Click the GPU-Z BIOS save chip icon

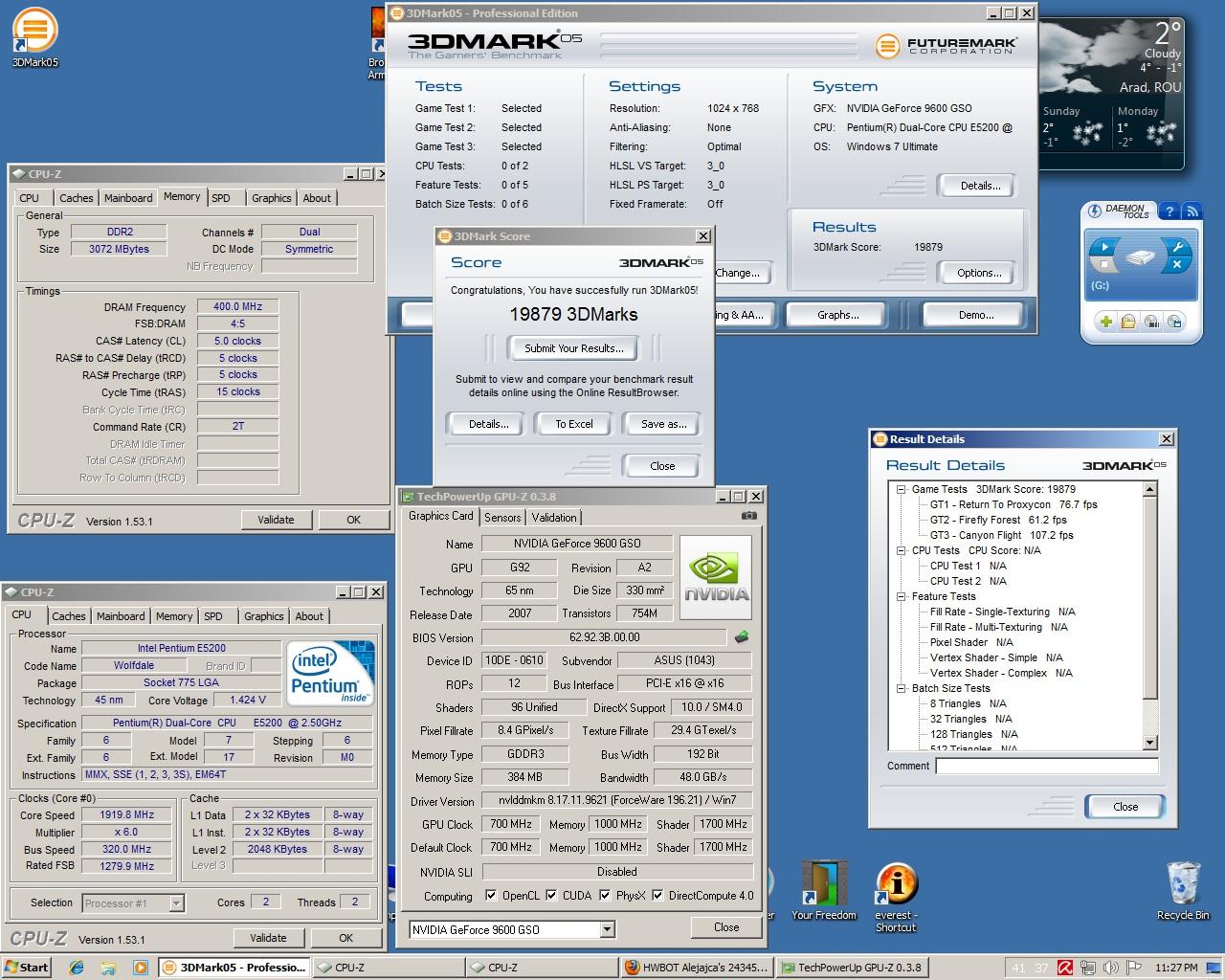(x=741, y=636)
